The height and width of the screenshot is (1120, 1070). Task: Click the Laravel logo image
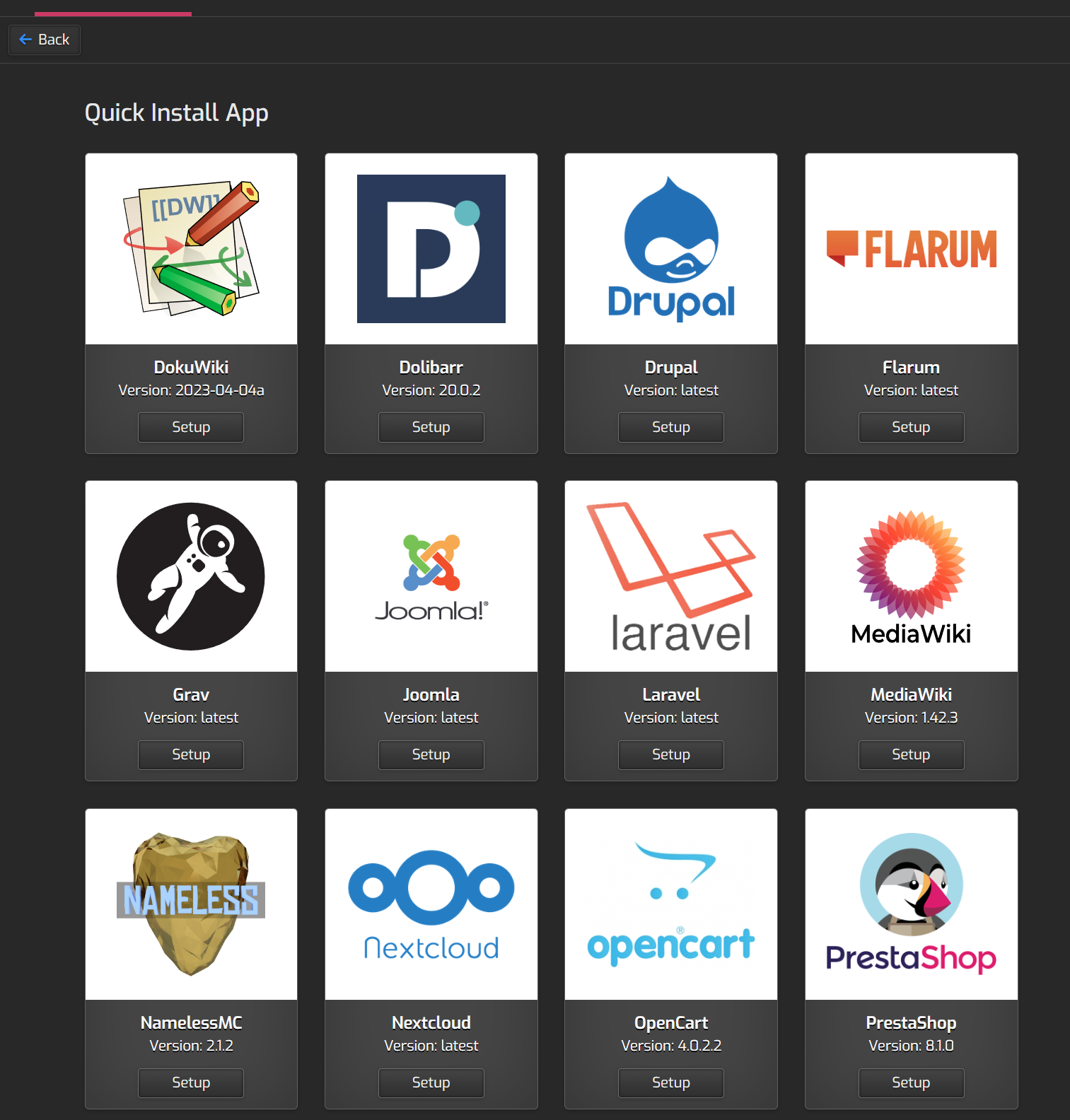(x=670, y=576)
